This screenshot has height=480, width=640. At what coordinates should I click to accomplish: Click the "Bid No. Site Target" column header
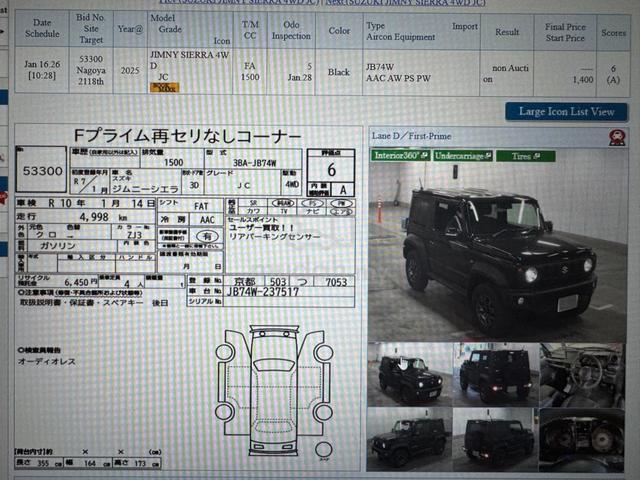pyautogui.click(x=91, y=29)
